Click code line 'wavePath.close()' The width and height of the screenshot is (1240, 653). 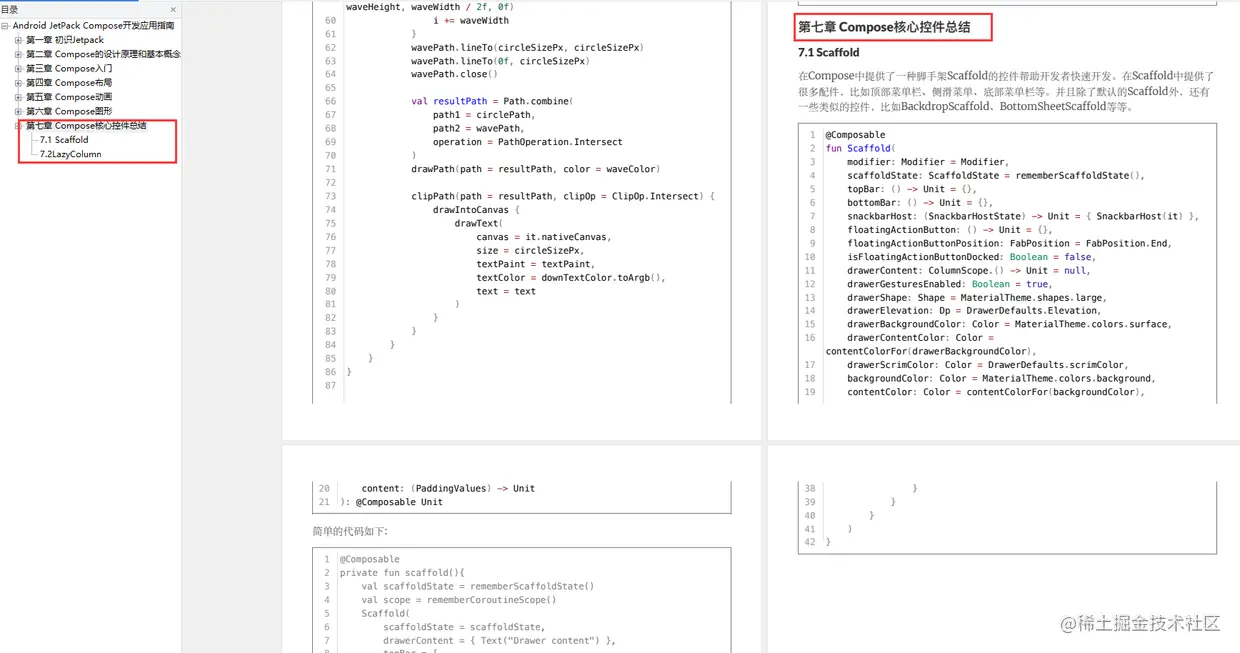(454, 74)
